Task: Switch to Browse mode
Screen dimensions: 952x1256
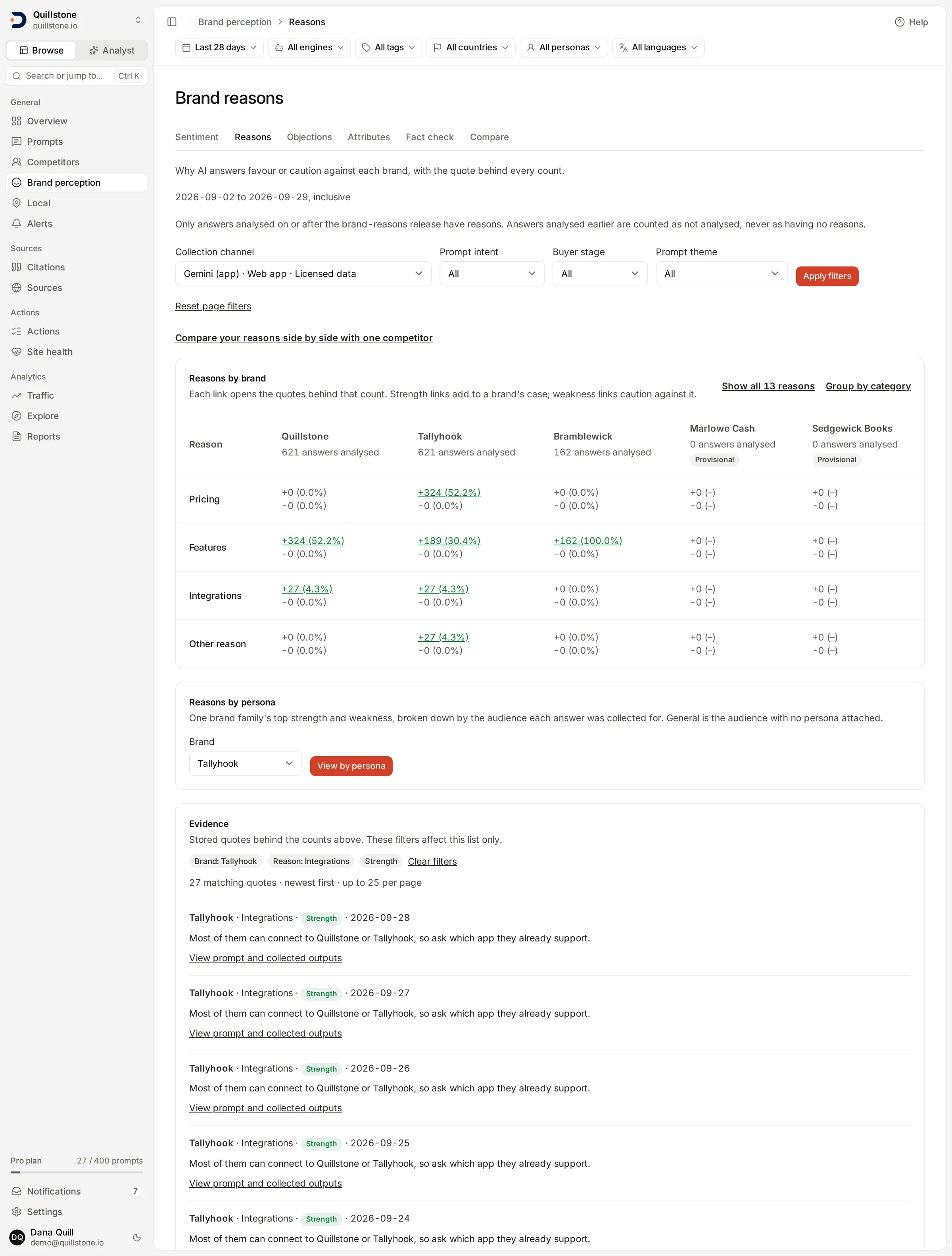Action: 42,50
